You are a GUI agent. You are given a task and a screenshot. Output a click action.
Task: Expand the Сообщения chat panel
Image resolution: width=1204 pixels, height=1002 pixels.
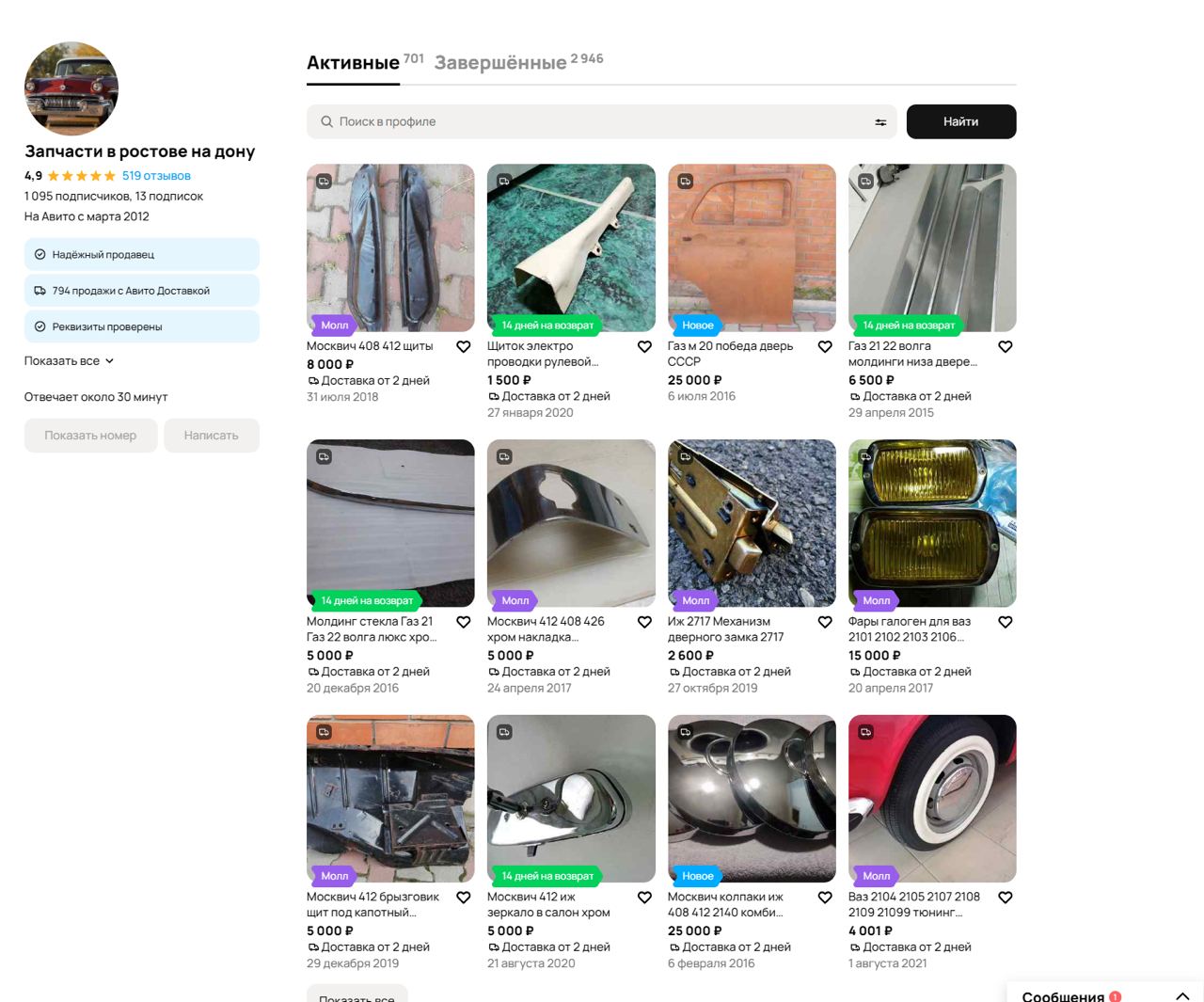1182,995
